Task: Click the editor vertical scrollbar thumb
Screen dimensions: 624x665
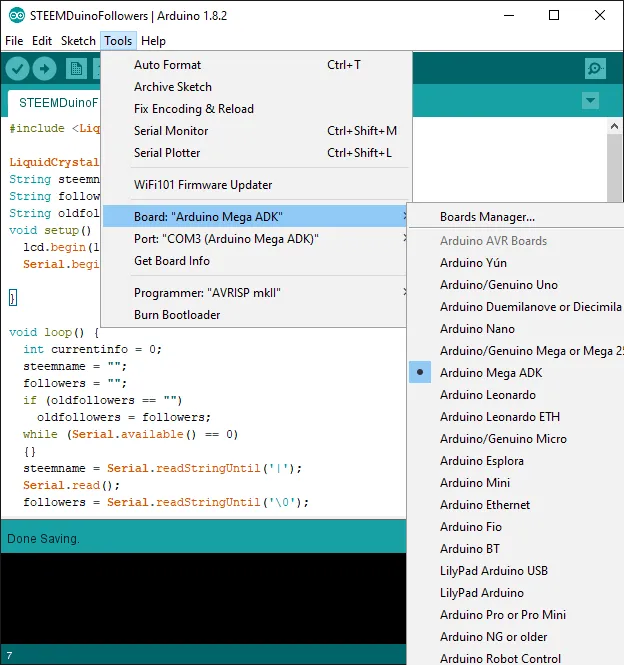Action: (x=614, y=168)
